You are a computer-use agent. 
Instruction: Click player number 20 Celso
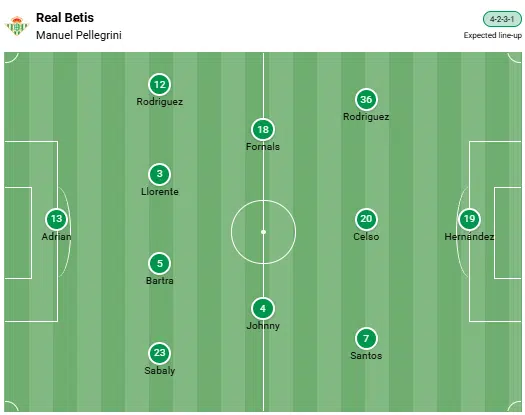pos(366,219)
